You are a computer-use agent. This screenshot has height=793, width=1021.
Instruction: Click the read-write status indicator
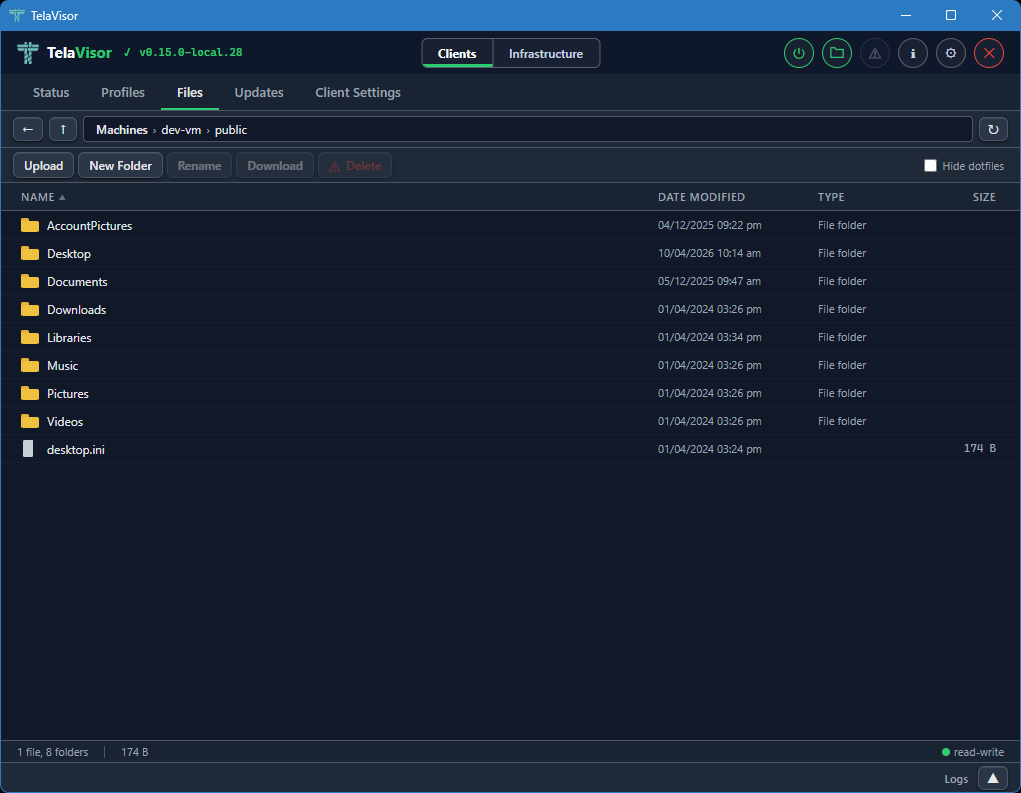973,752
